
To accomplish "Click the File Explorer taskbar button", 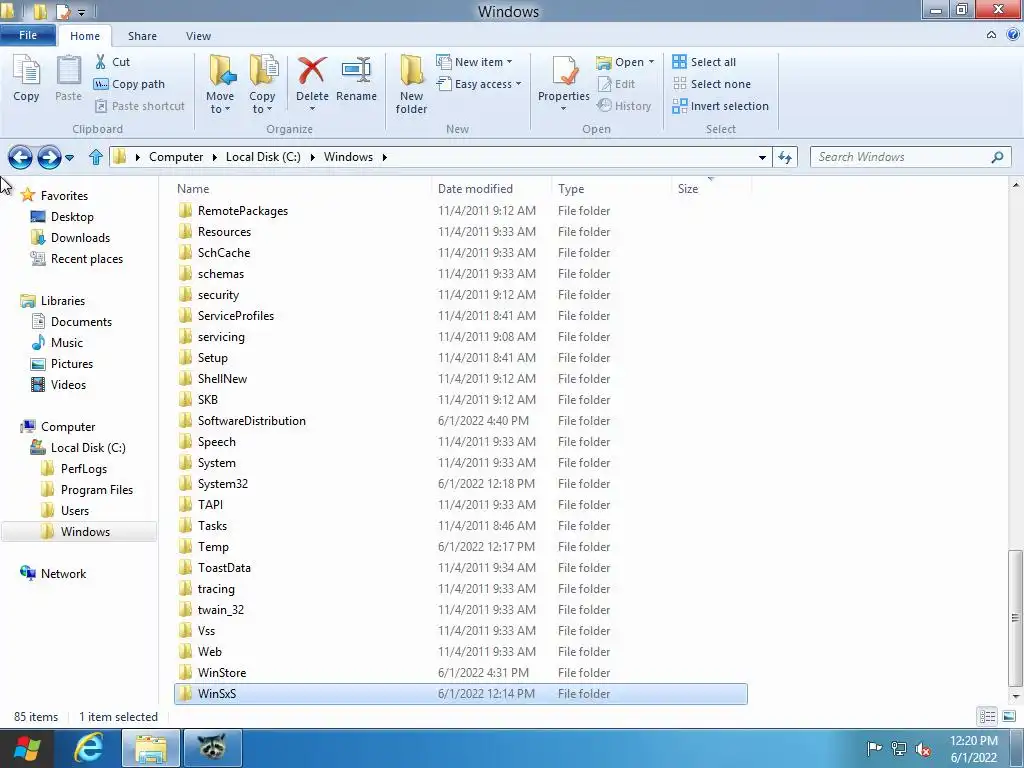I will tap(152, 748).
